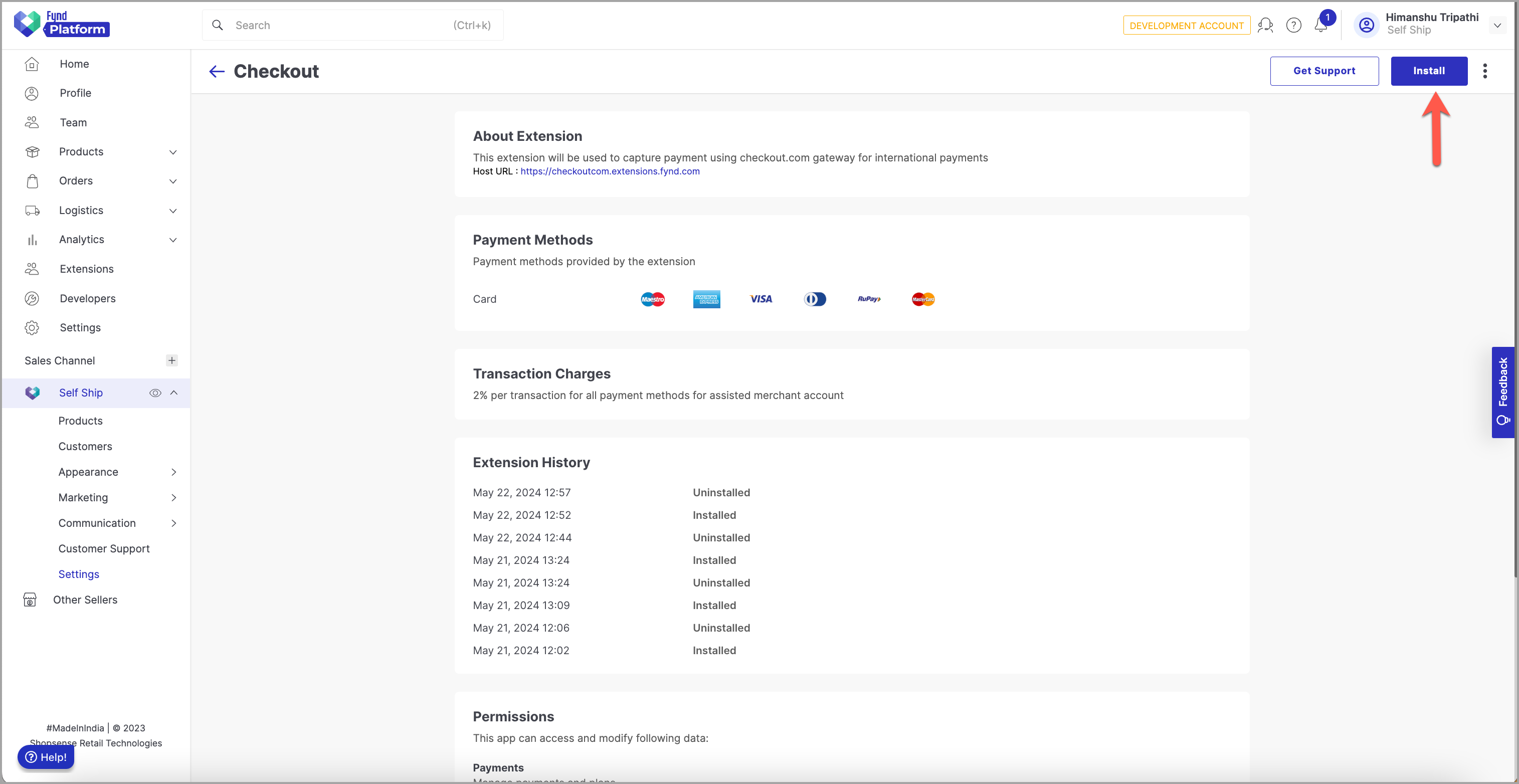This screenshot has width=1519, height=784.
Task: Click the Team people icon
Action: 32,123
